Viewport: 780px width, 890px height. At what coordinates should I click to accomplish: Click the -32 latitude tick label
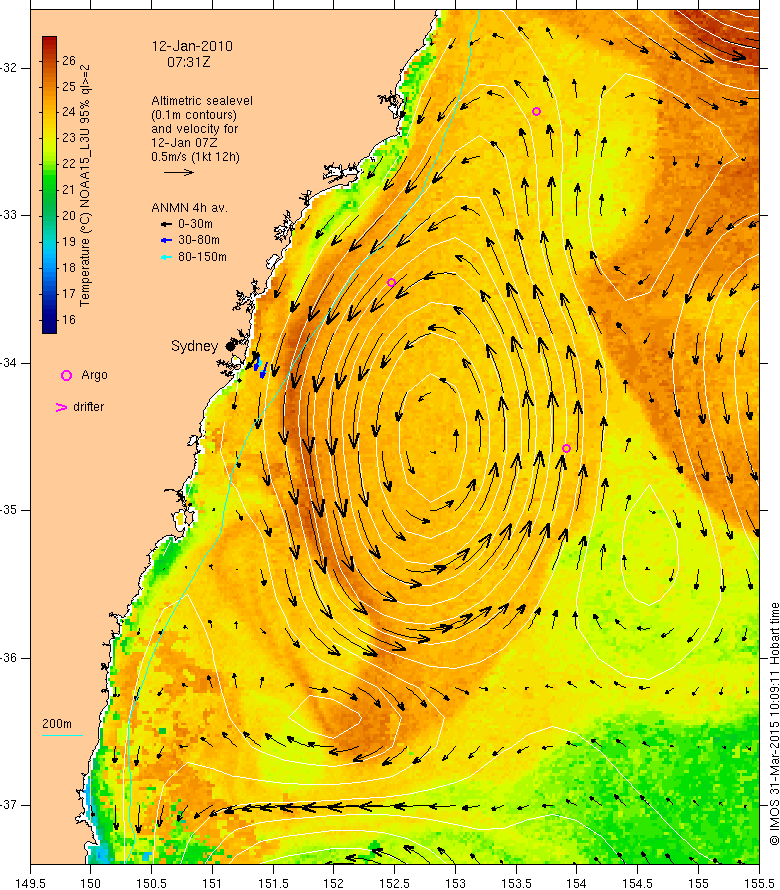pyautogui.click(x=8, y=68)
